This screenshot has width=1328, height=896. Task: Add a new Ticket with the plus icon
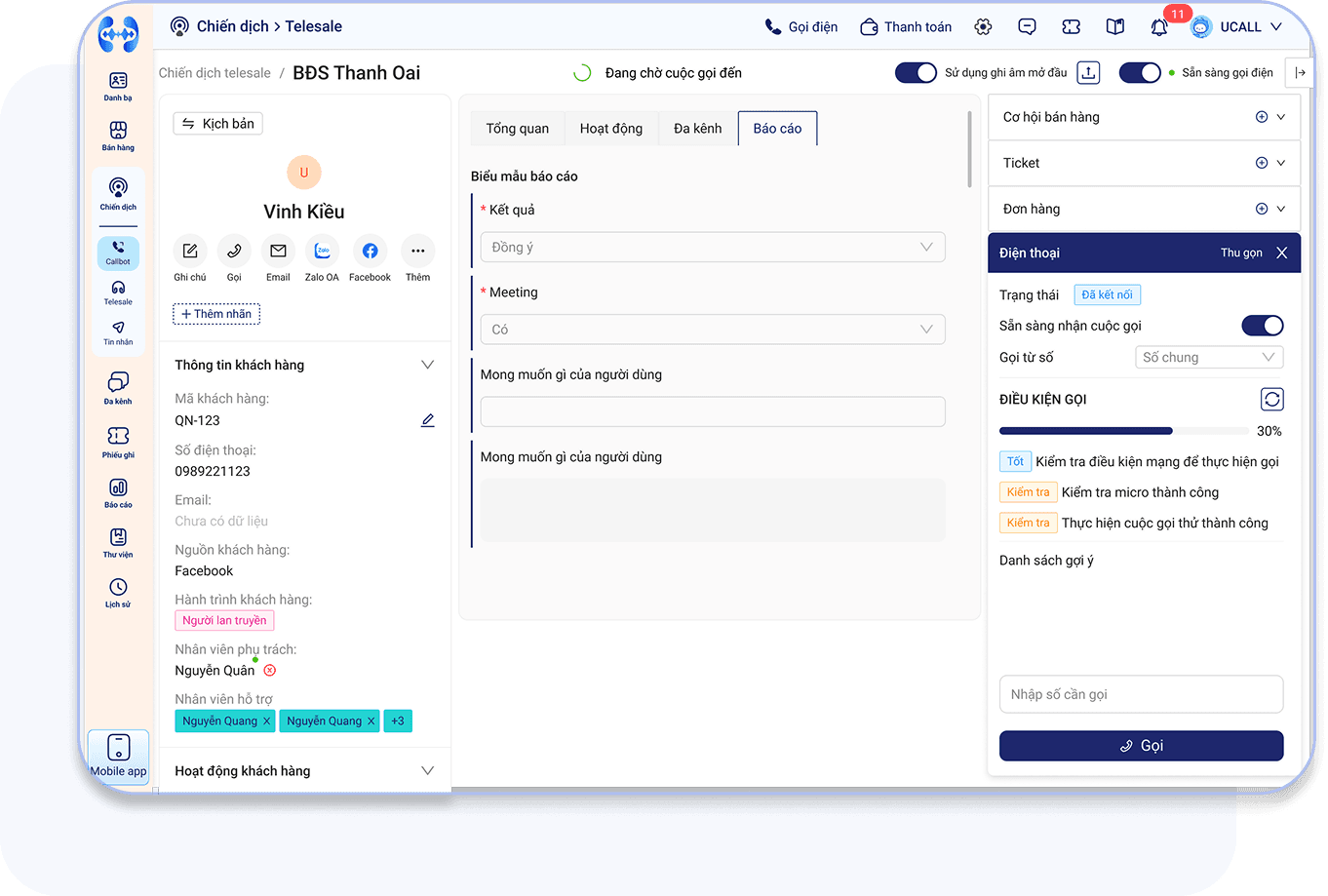click(x=1262, y=163)
